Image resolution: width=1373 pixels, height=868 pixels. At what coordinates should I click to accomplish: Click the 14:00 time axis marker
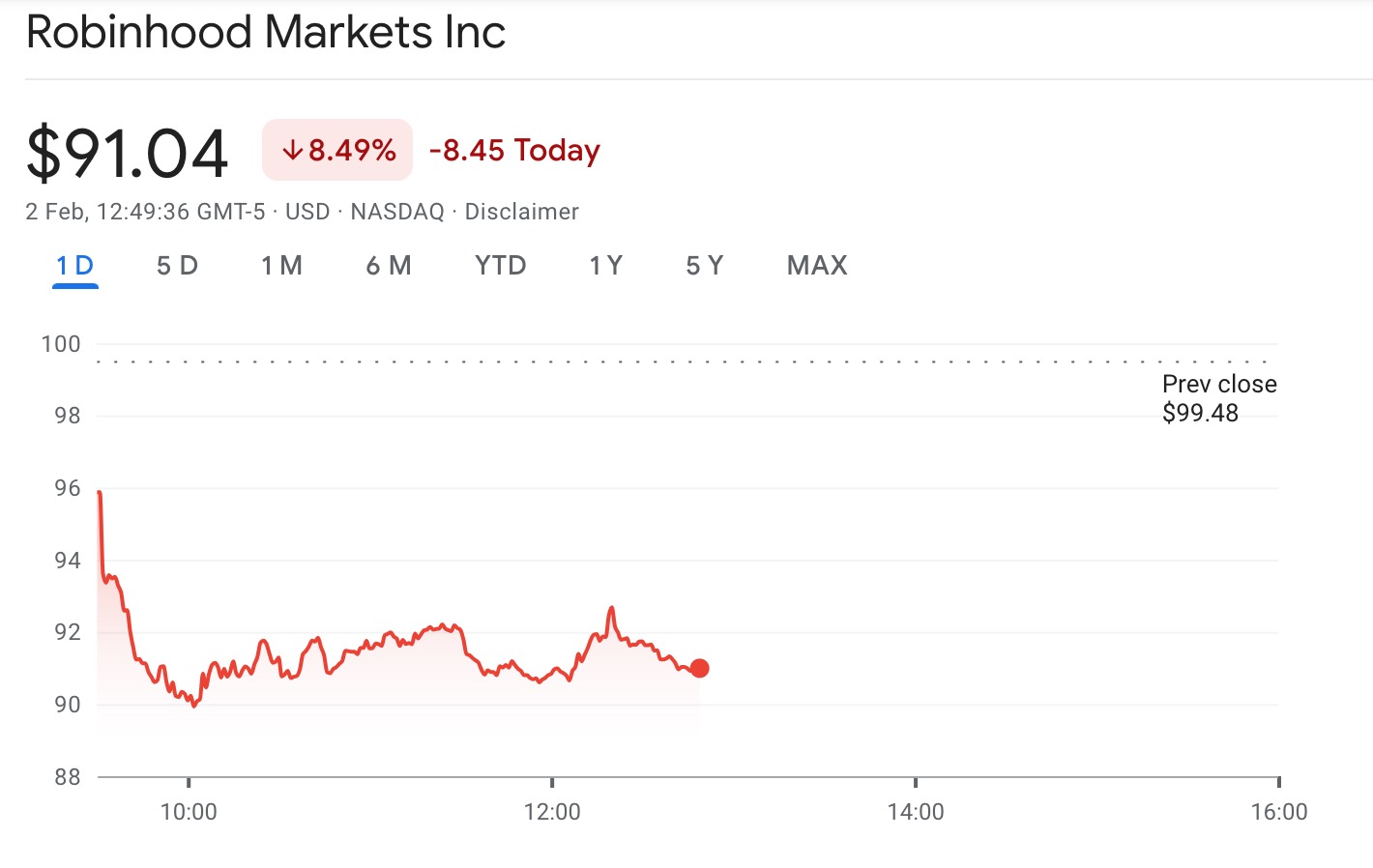[x=916, y=811]
